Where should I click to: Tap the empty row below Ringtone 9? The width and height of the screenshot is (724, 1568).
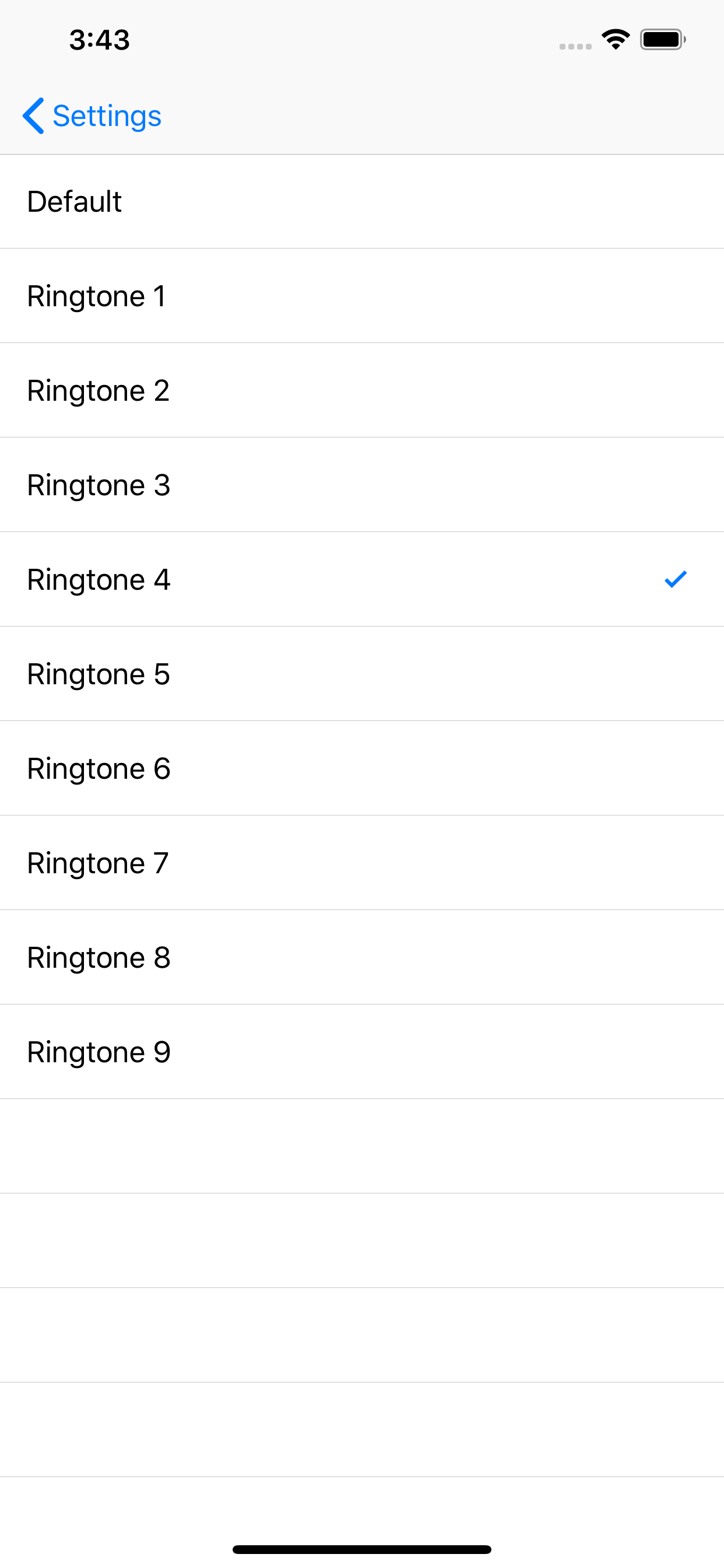tap(362, 1146)
